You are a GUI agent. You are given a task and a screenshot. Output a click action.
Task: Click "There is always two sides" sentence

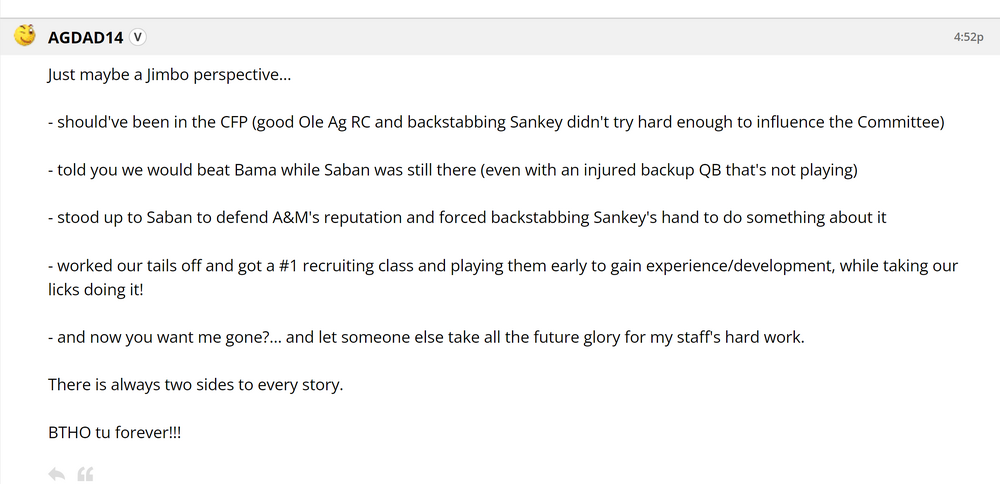[195, 384]
